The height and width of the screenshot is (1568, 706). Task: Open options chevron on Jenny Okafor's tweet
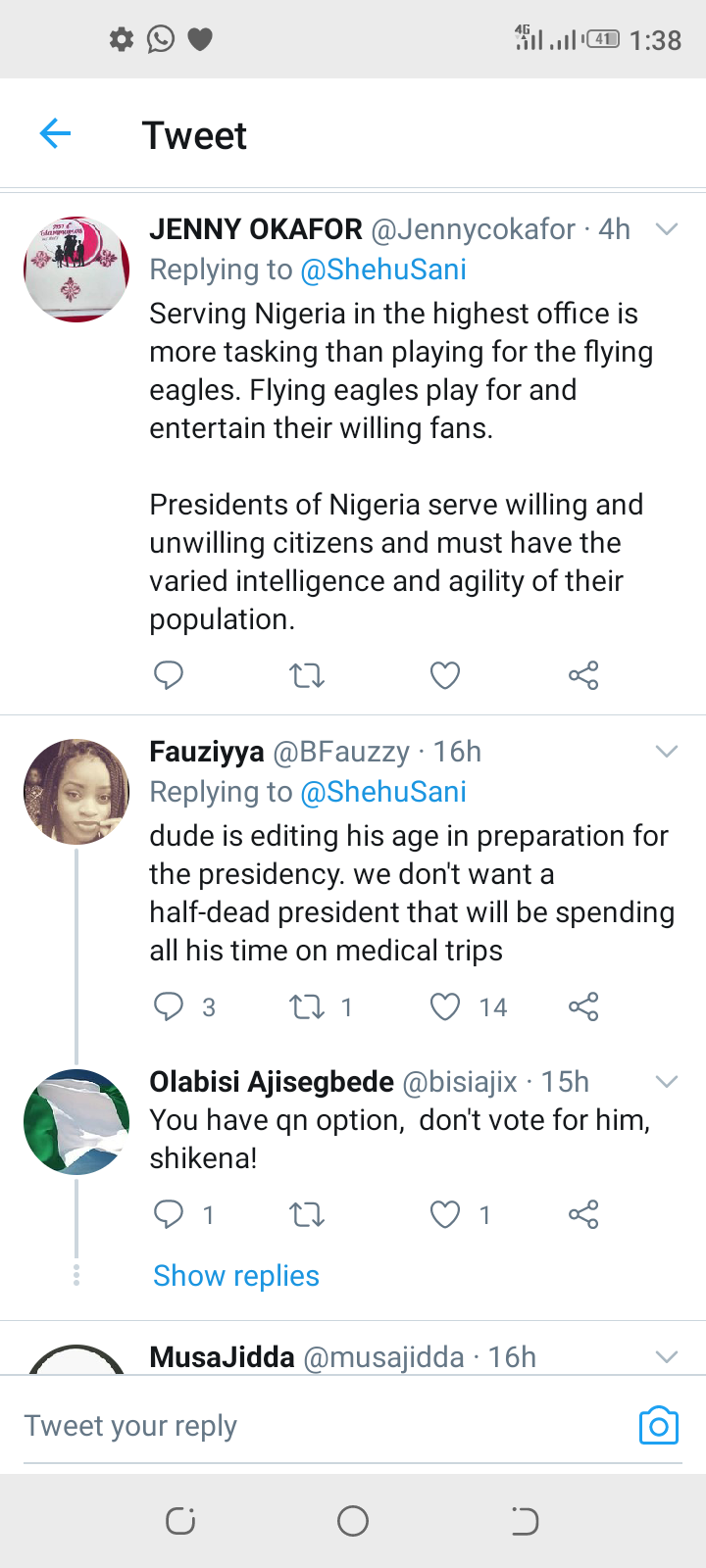click(x=667, y=229)
